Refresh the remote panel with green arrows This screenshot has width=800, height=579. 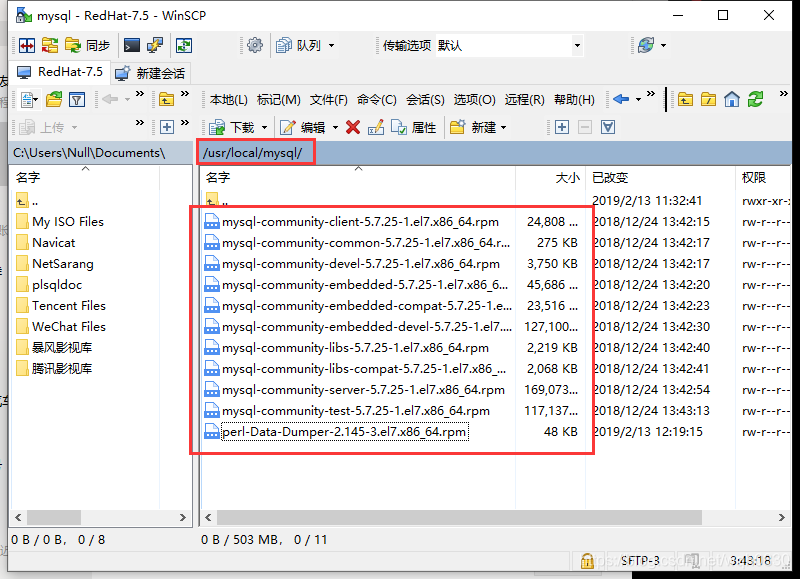pos(755,99)
